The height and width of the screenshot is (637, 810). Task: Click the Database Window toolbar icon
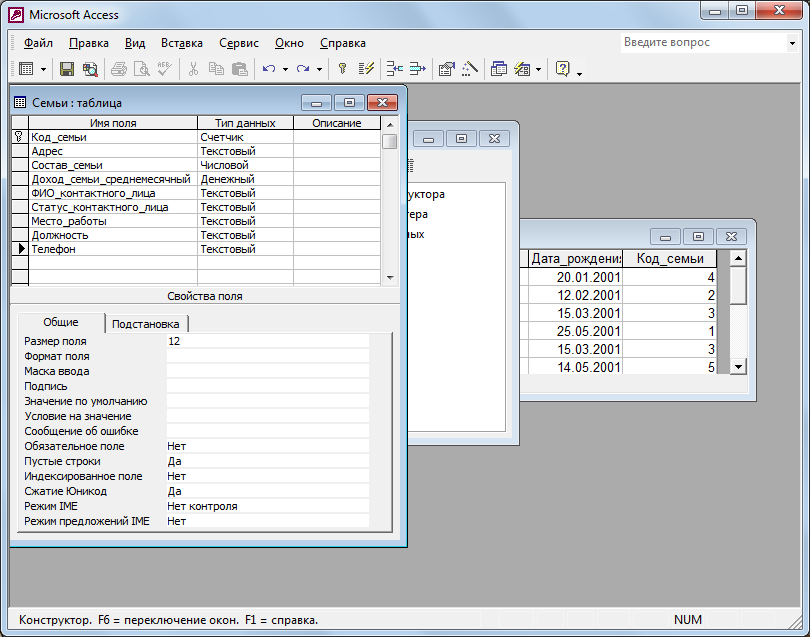coord(499,69)
